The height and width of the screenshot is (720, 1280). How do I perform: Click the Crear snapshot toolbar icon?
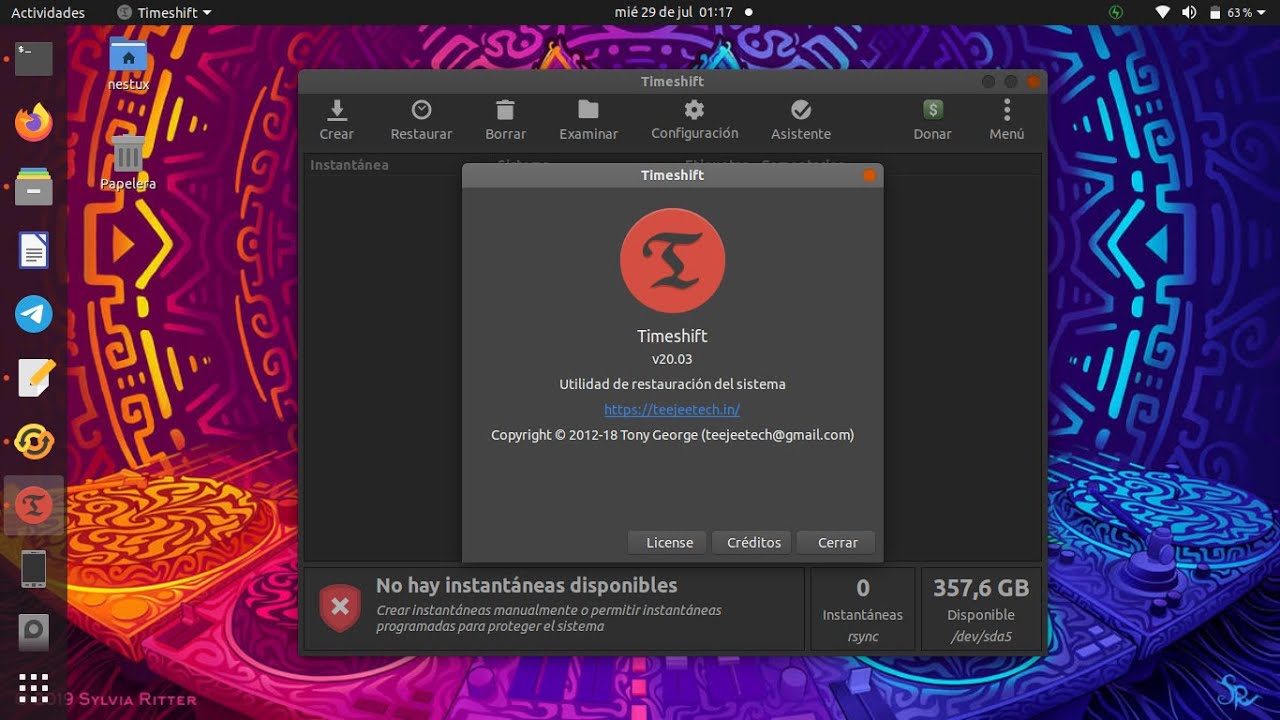pyautogui.click(x=337, y=109)
